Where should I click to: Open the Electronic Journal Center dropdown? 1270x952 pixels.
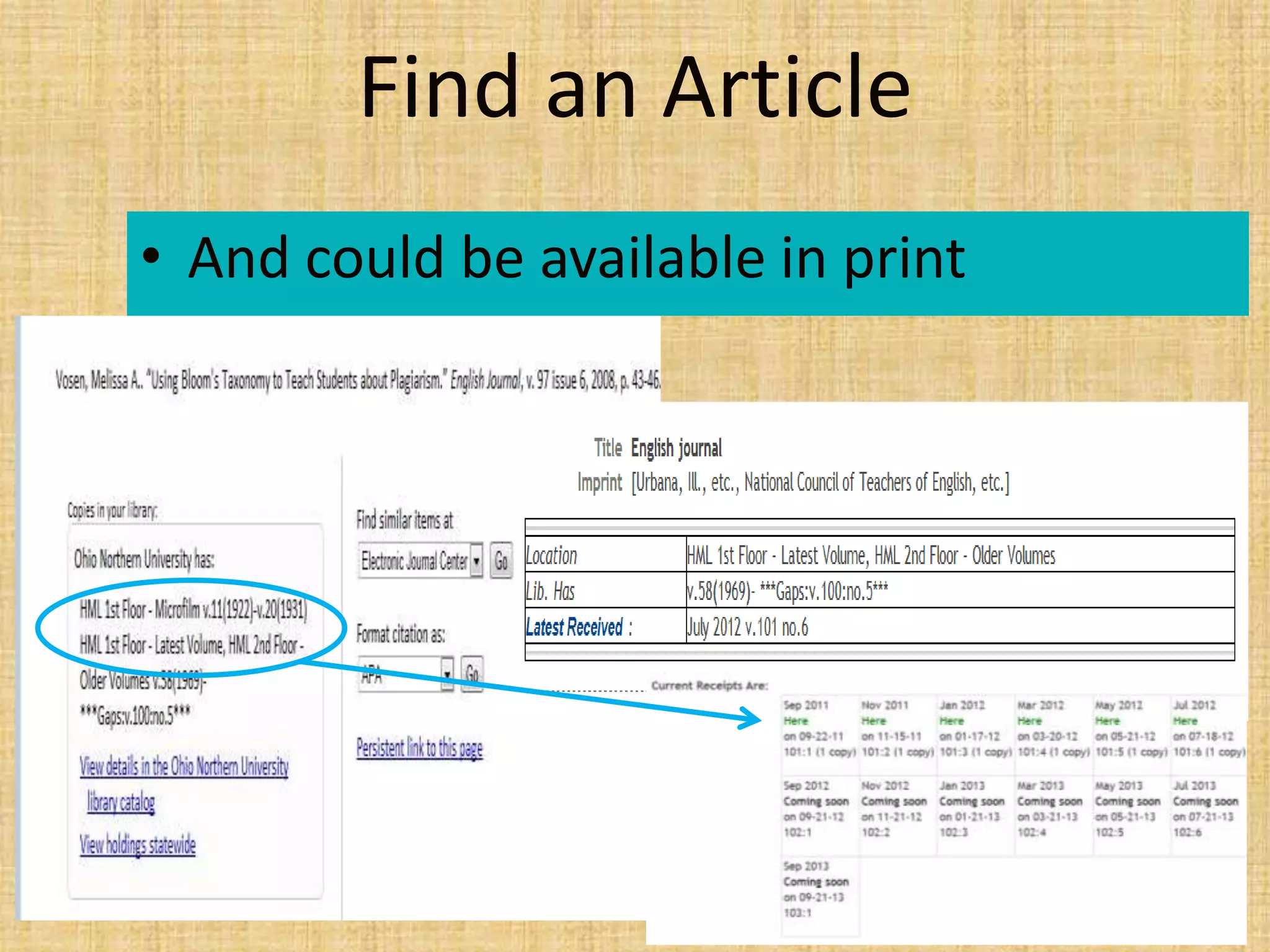pyautogui.click(x=420, y=561)
